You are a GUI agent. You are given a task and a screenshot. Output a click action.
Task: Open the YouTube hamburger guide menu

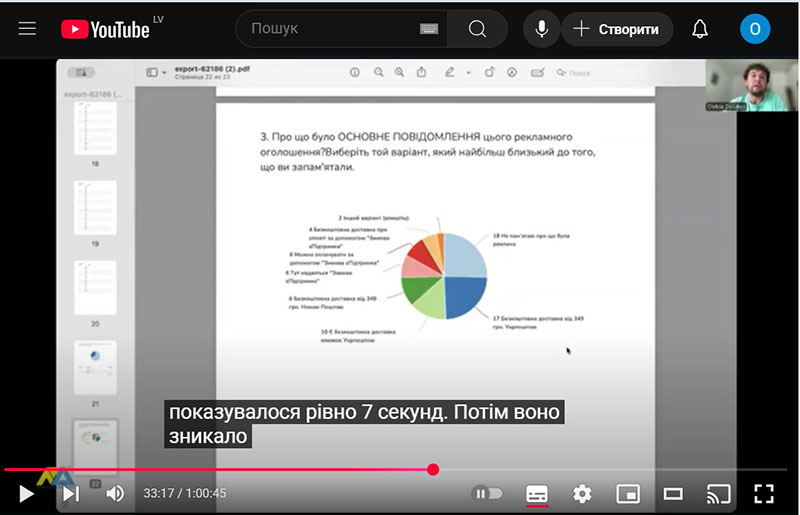tap(27, 29)
